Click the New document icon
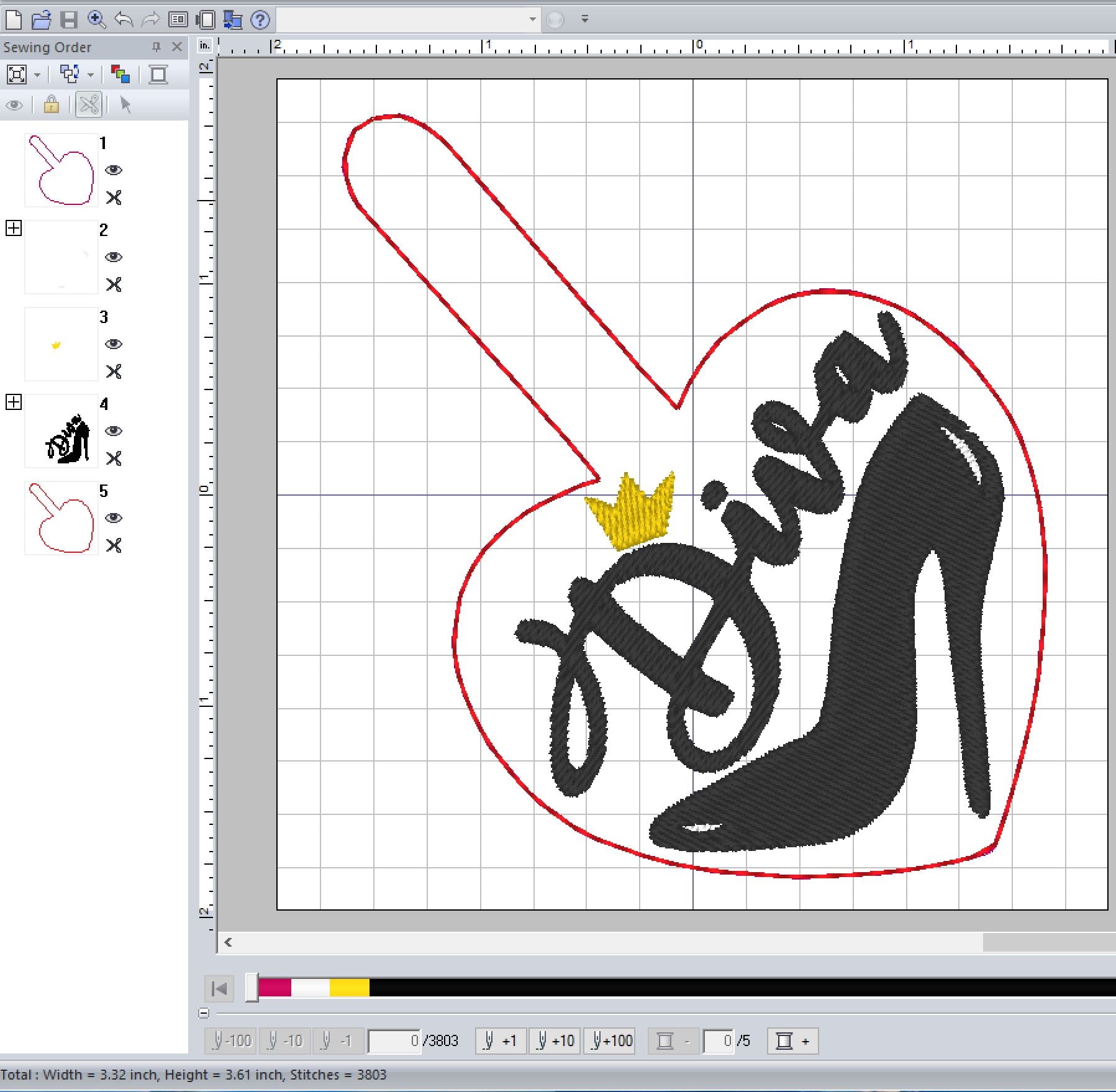The height and width of the screenshot is (1092, 1116). (x=14, y=20)
